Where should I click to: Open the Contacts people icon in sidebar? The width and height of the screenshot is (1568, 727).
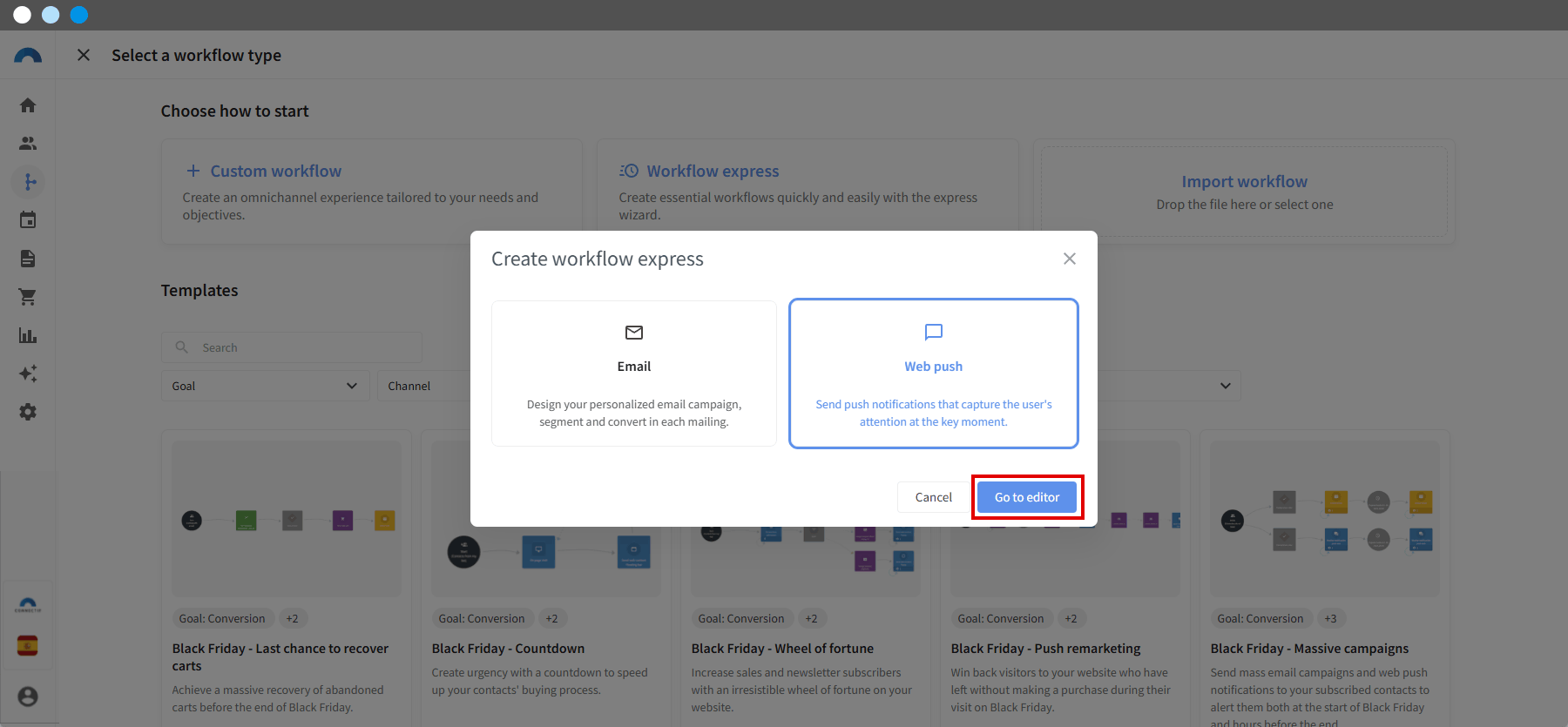[28, 144]
